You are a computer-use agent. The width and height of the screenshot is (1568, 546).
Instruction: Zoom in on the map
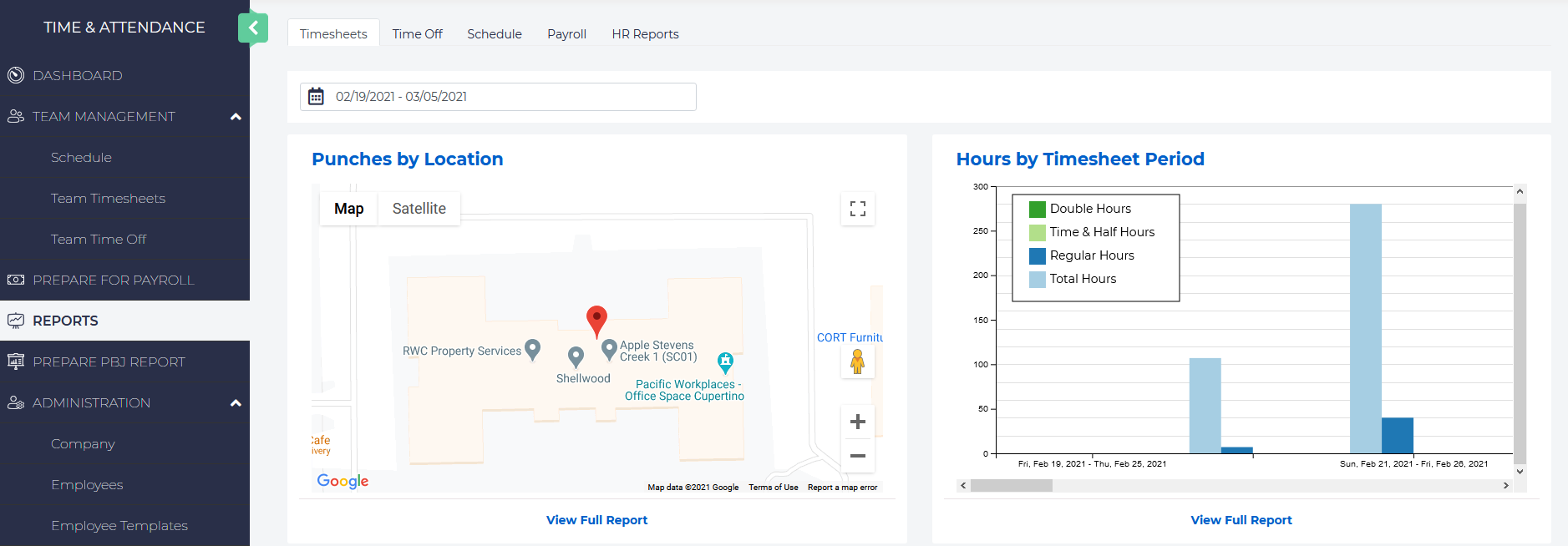click(x=857, y=422)
